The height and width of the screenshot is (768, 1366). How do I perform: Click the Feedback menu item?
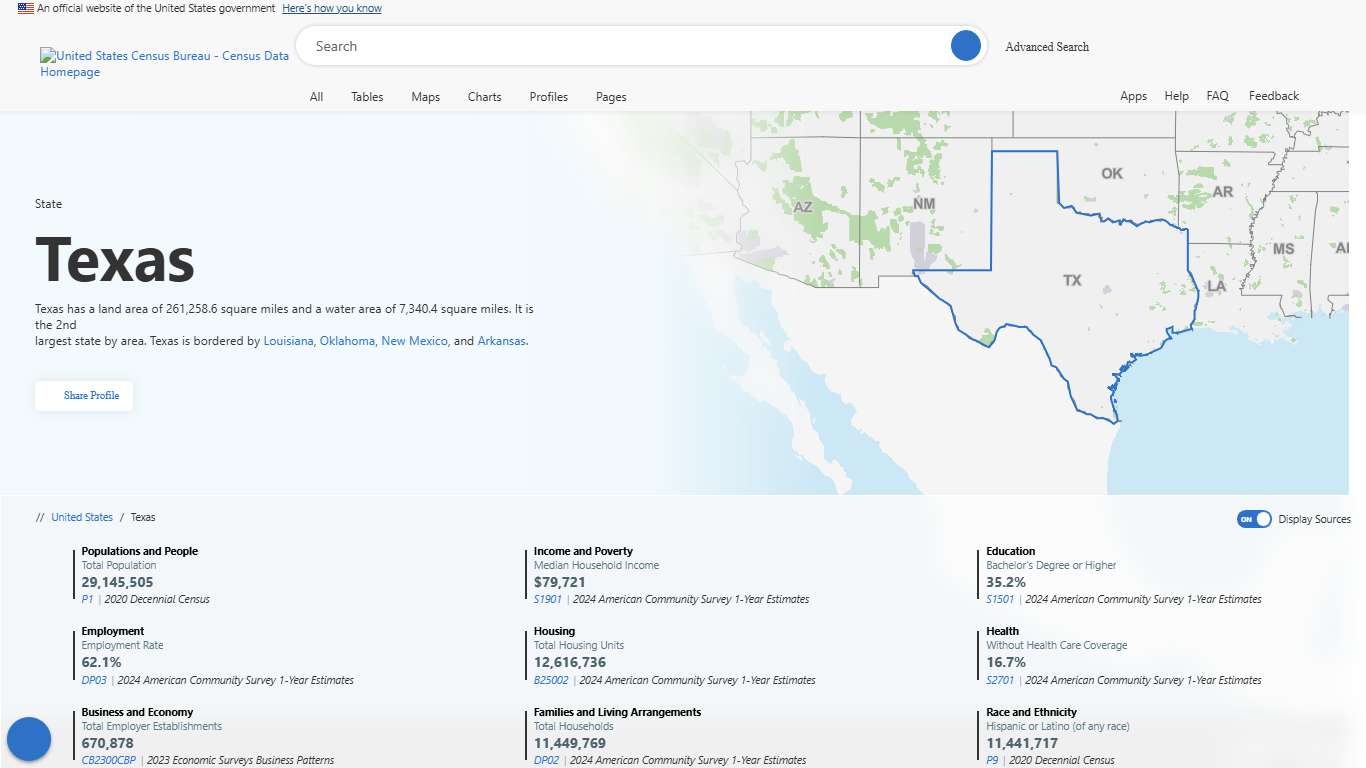click(1273, 95)
